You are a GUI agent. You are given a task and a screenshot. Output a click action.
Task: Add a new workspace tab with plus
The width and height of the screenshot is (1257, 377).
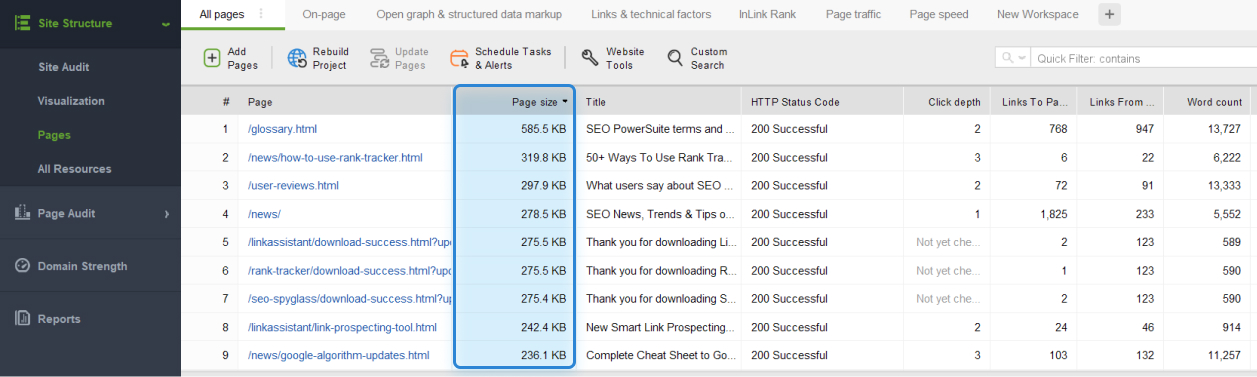coord(1109,14)
